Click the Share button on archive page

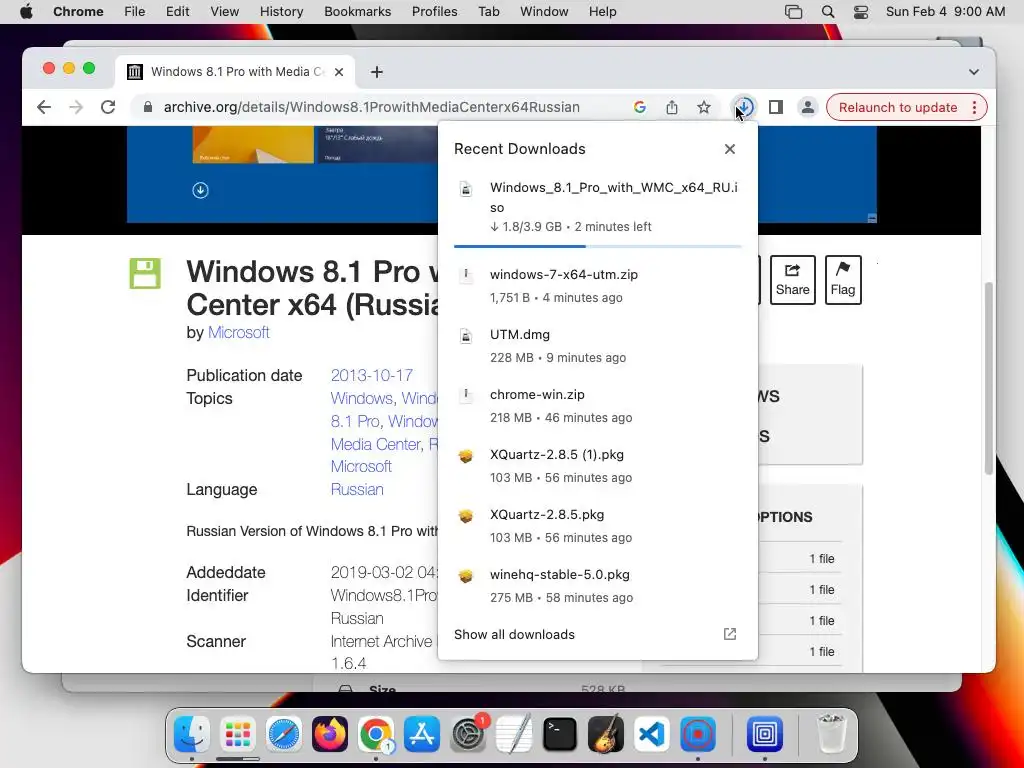793,280
